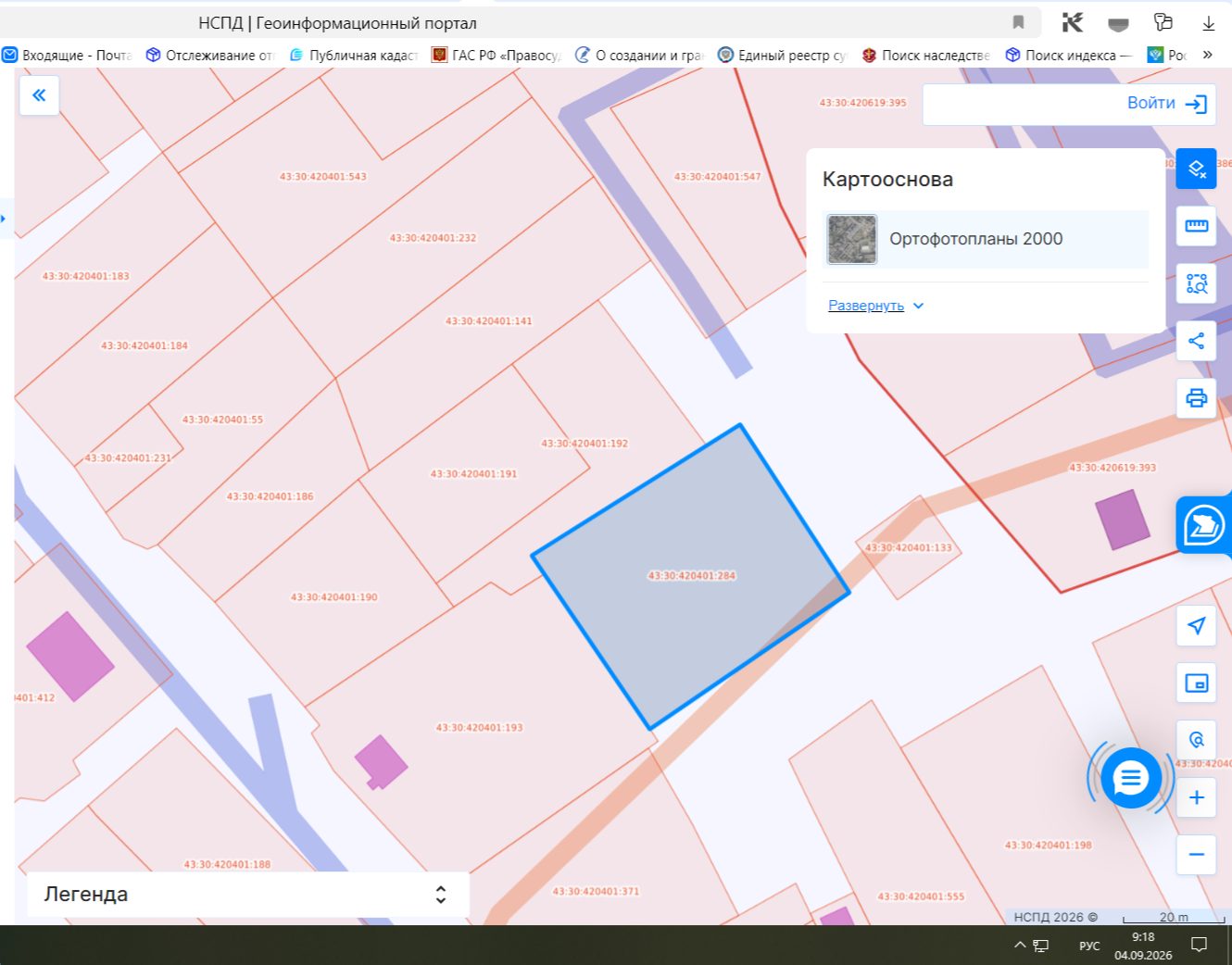
Task: Open the round chat support bubble
Action: pos(1130,778)
